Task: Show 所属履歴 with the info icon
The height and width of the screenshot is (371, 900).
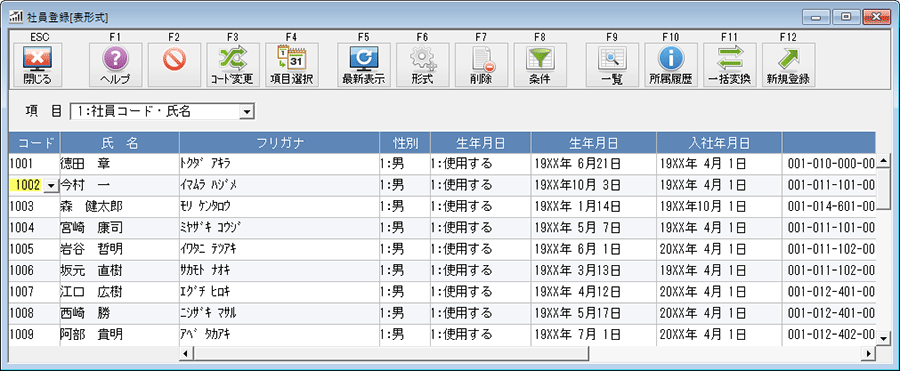Action: pos(671,65)
